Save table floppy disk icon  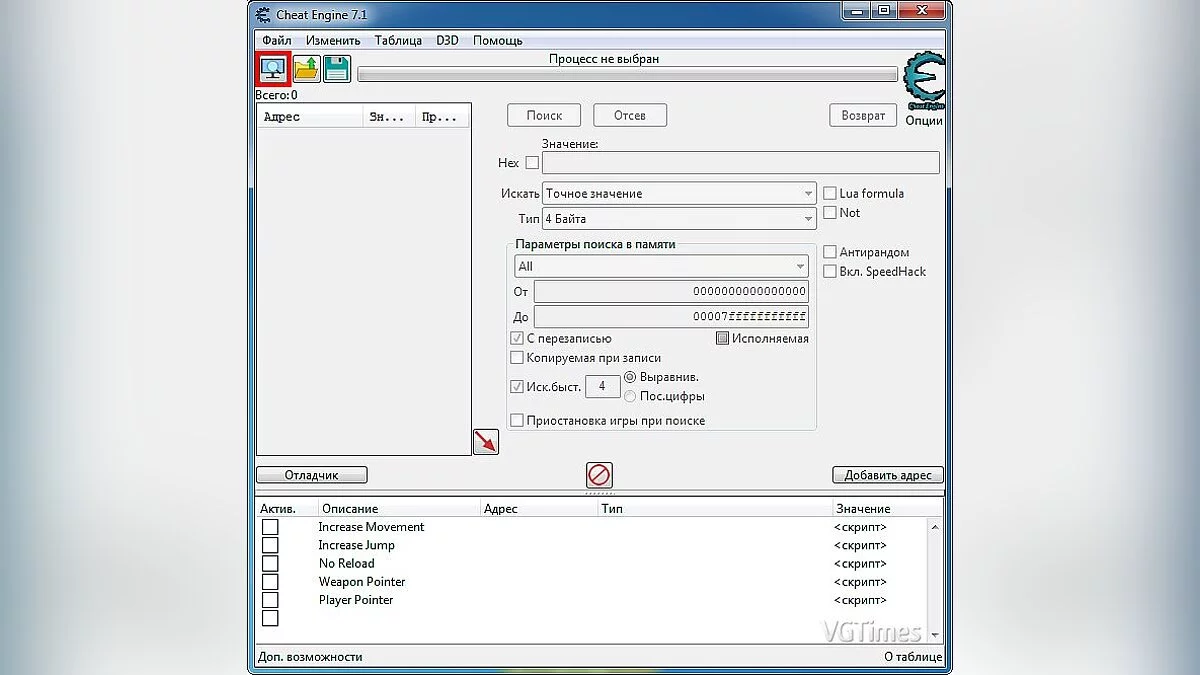pyautogui.click(x=337, y=69)
